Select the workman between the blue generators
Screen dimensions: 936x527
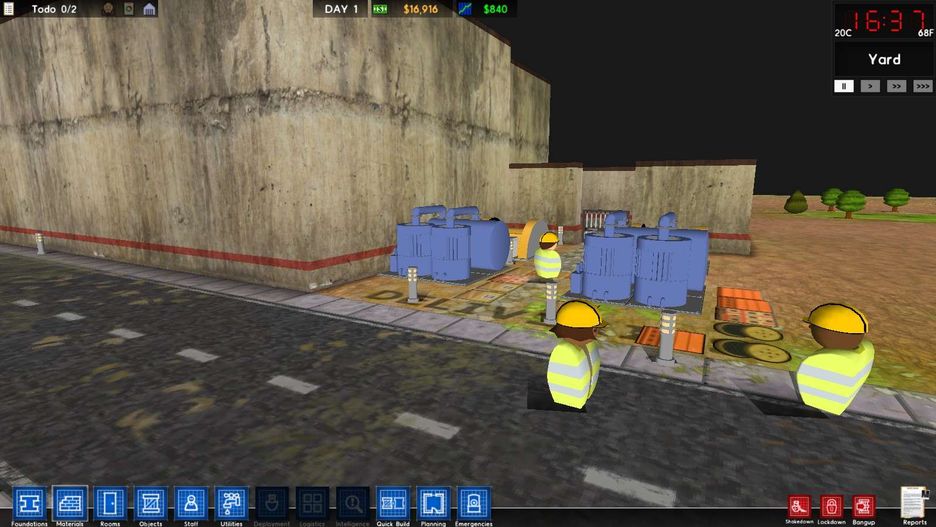[547, 256]
